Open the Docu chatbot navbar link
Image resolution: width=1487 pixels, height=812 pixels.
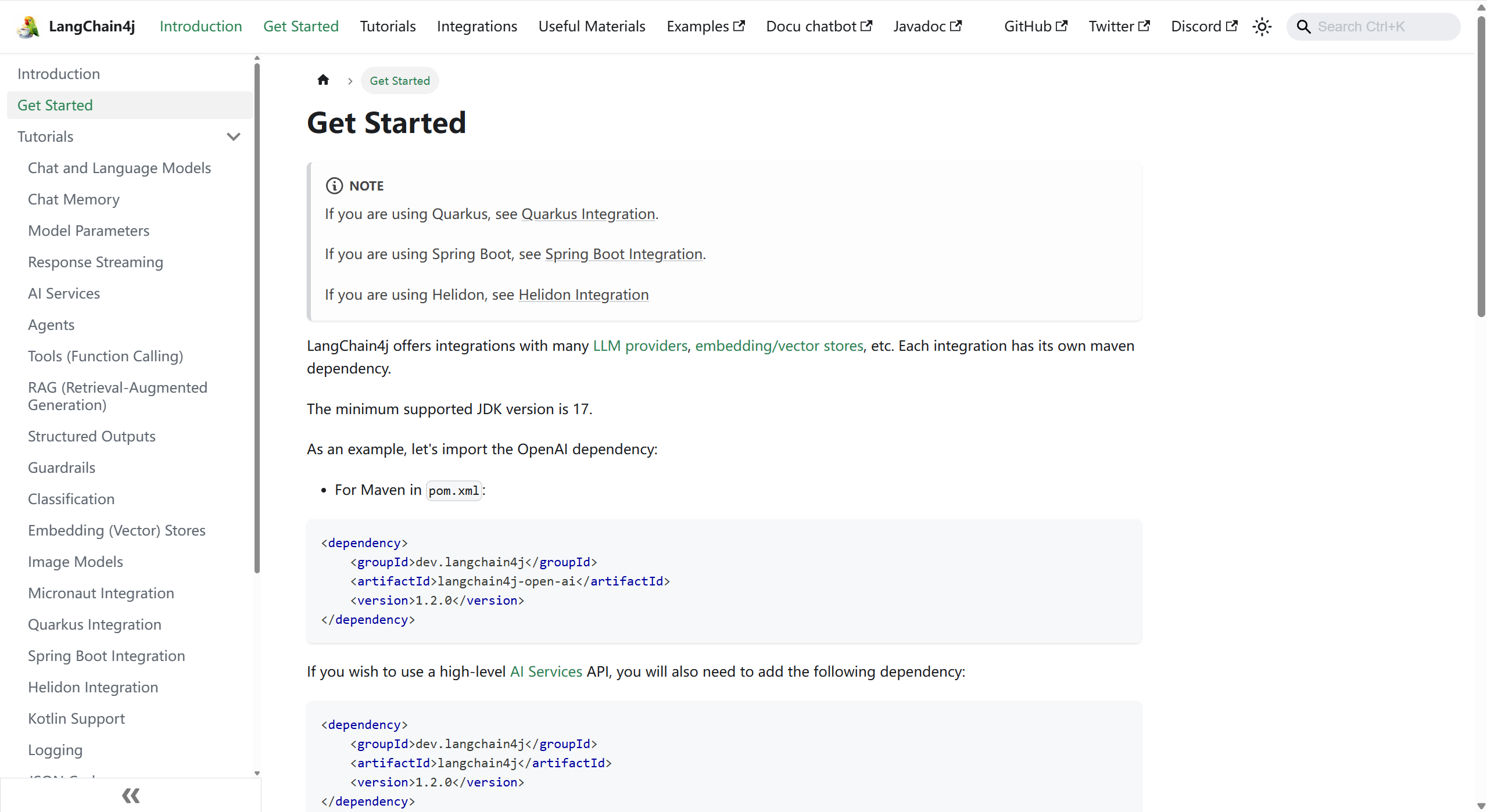coord(819,27)
